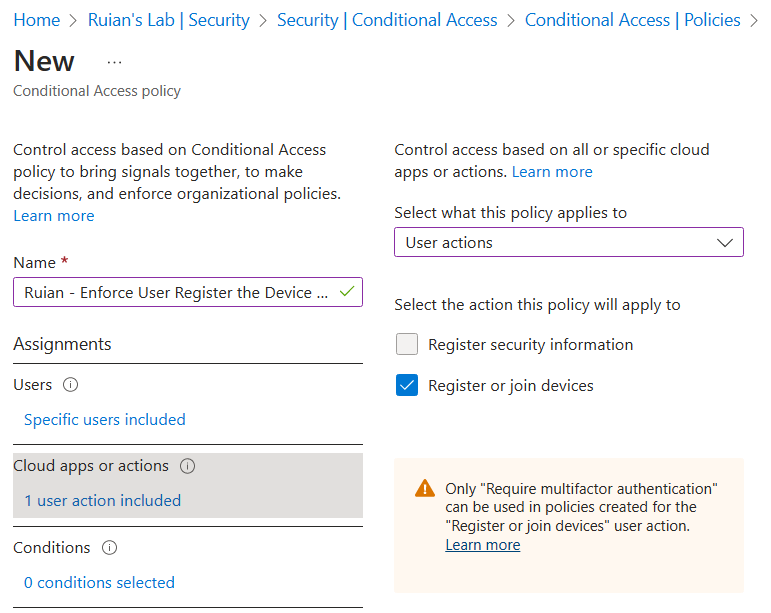Click the dropdown arrow for policy applies to
This screenshot has width=771, height=613.
[x=725, y=242]
